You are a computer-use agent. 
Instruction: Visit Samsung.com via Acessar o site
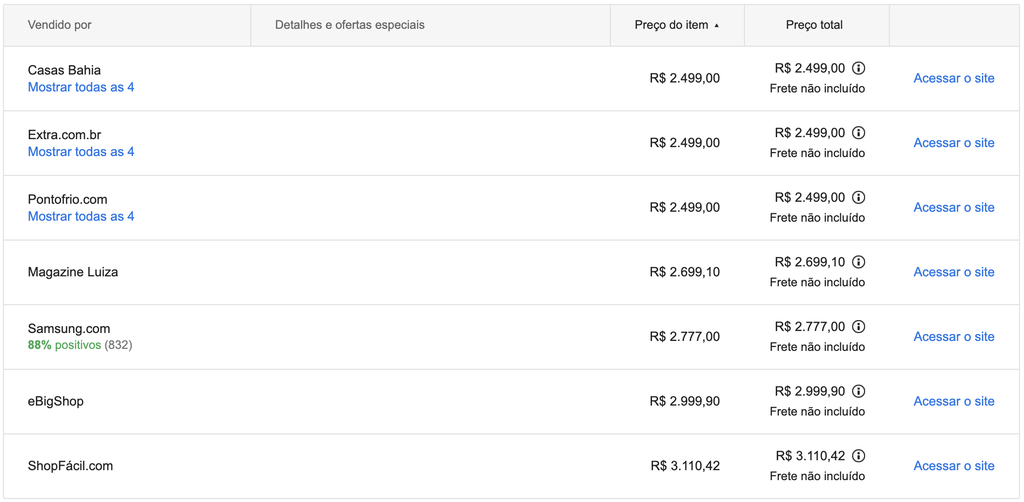[x=953, y=337]
